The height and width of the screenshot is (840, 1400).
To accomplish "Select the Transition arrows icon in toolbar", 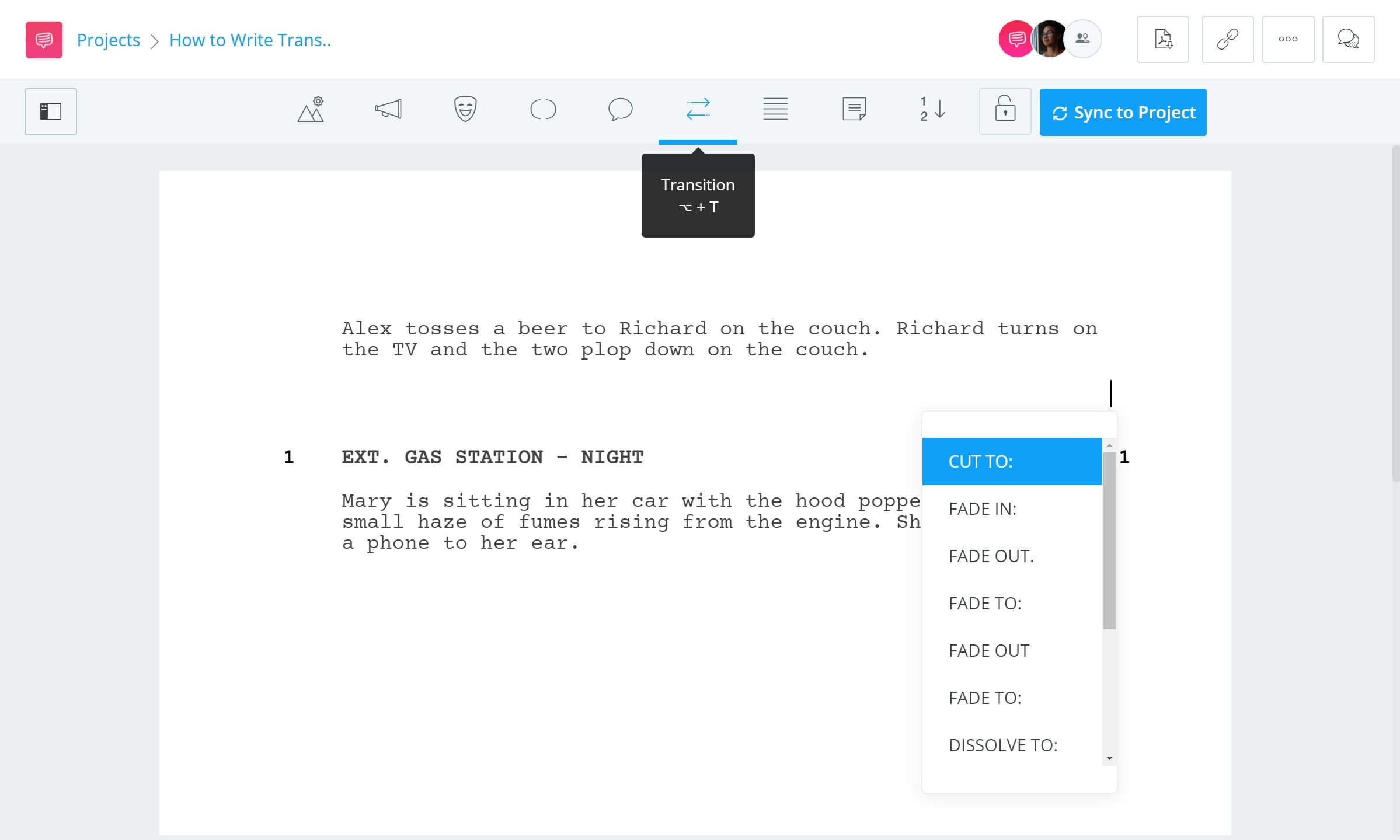I will point(698,110).
